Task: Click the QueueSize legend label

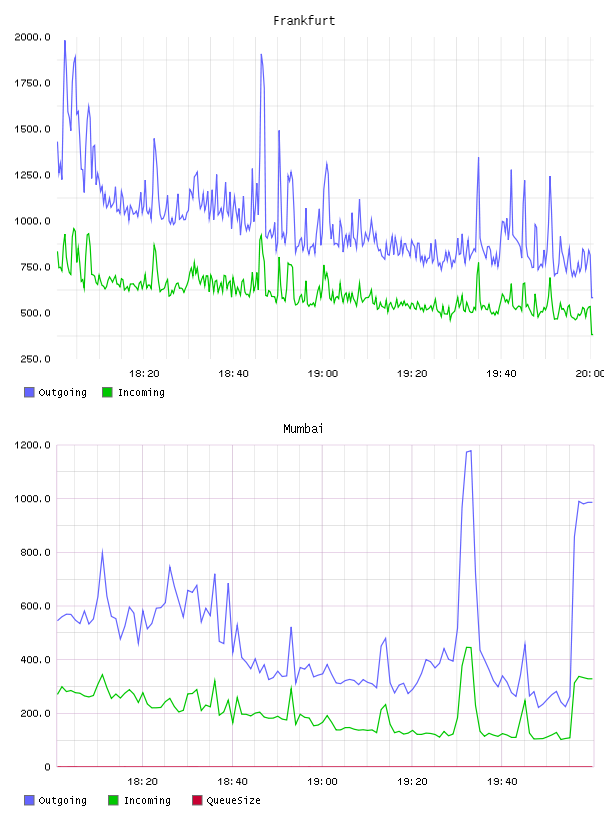Action: pyautogui.click(x=233, y=800)
